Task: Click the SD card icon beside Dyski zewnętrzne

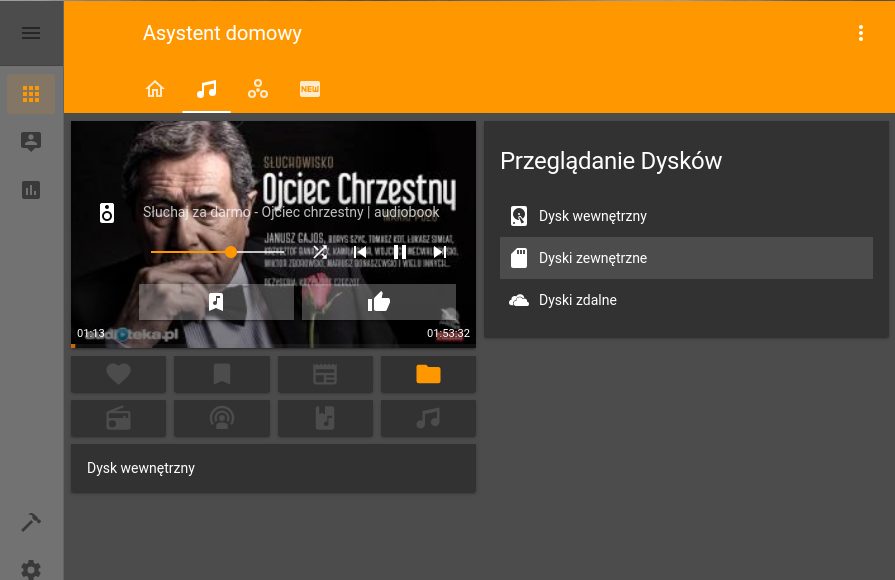Action: point(519,258)
